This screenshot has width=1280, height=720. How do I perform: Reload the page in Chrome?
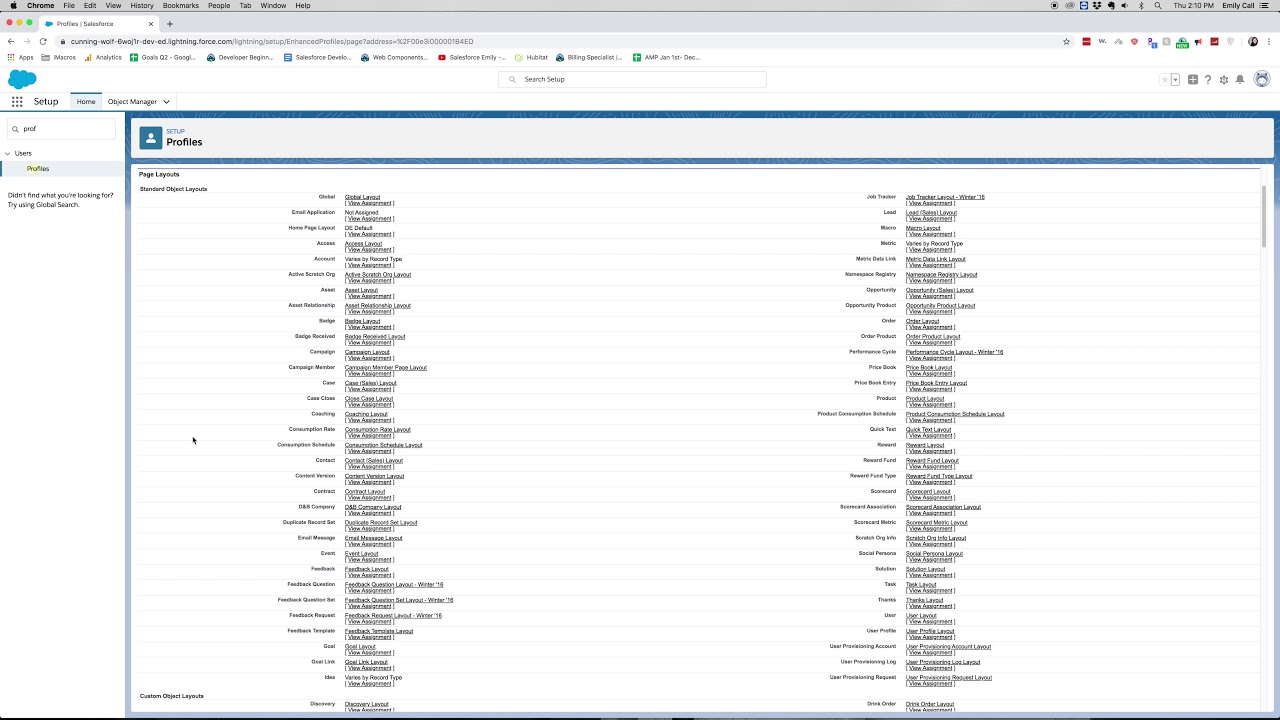pyautogui.click(x=43, y=41)
